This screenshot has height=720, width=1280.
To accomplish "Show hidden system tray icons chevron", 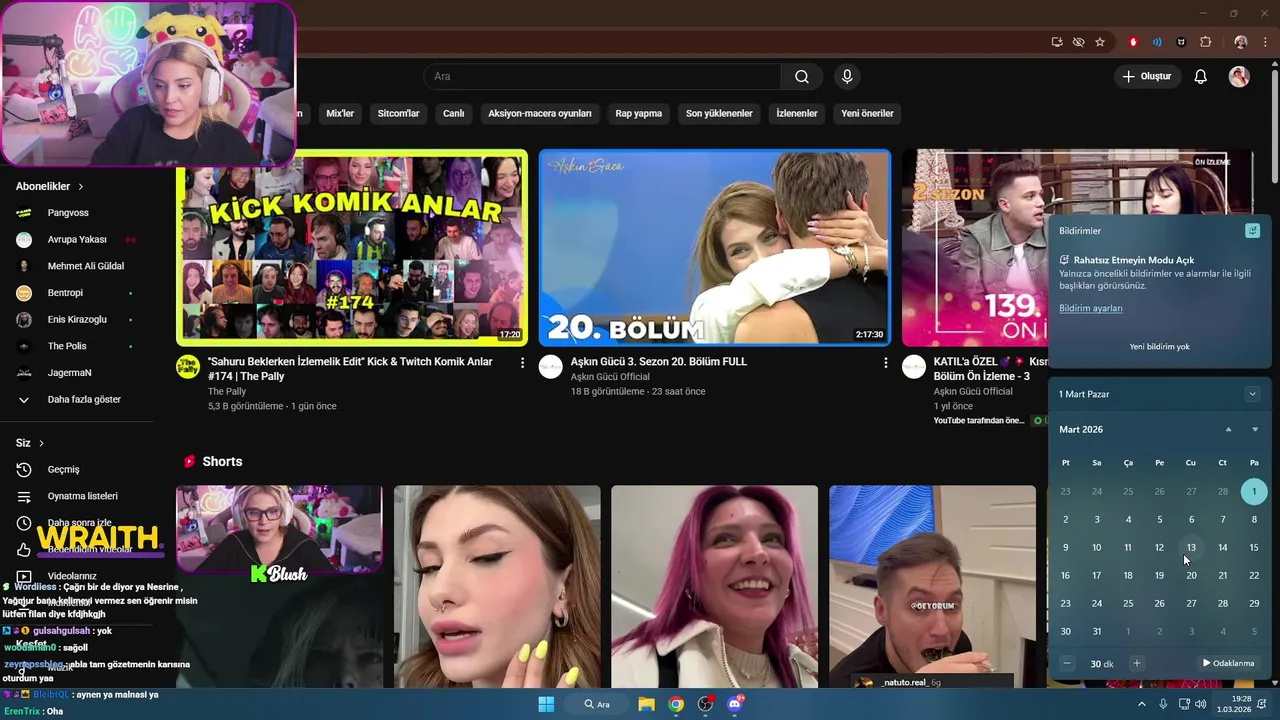I will click(1142, 704).
